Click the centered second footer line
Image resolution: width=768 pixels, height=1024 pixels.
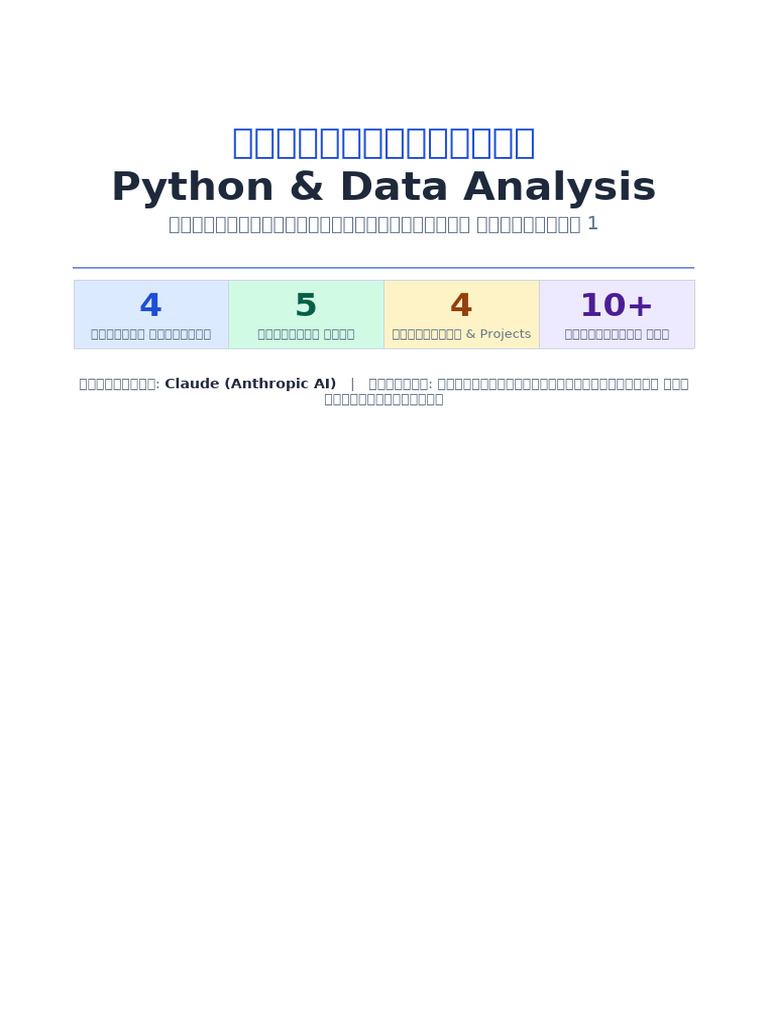(384, 400)
